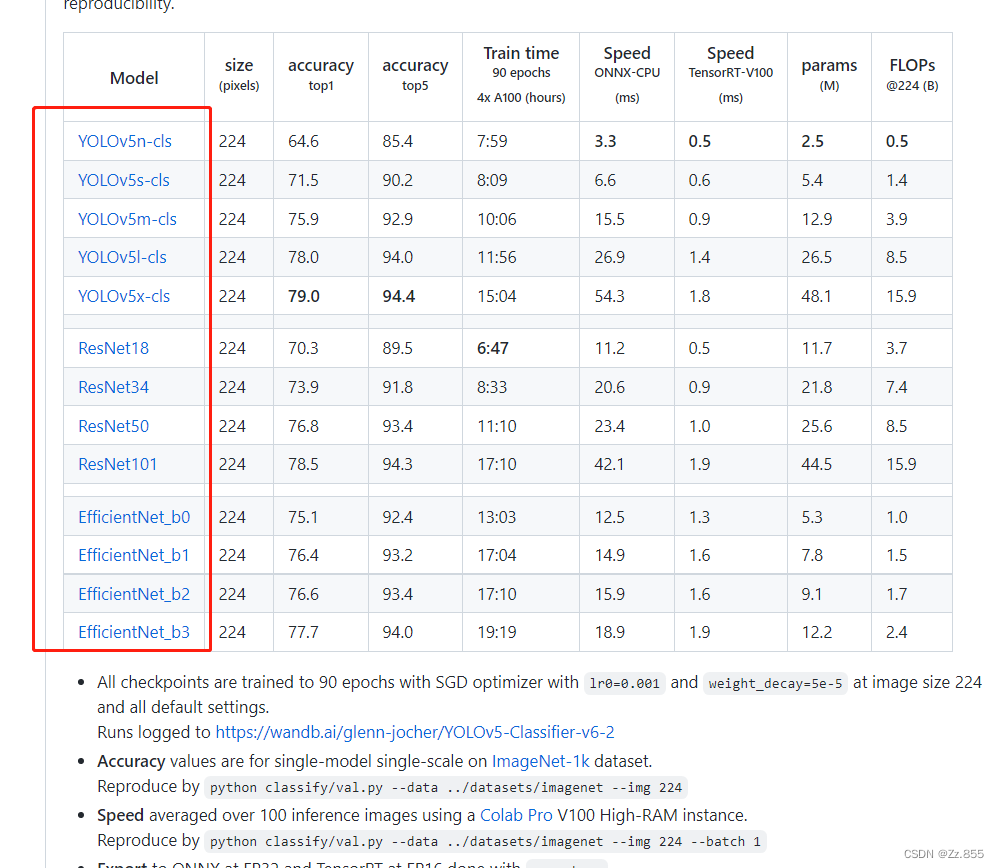
Task: Open the ResNet50 model link
Action: coord(113,426)
